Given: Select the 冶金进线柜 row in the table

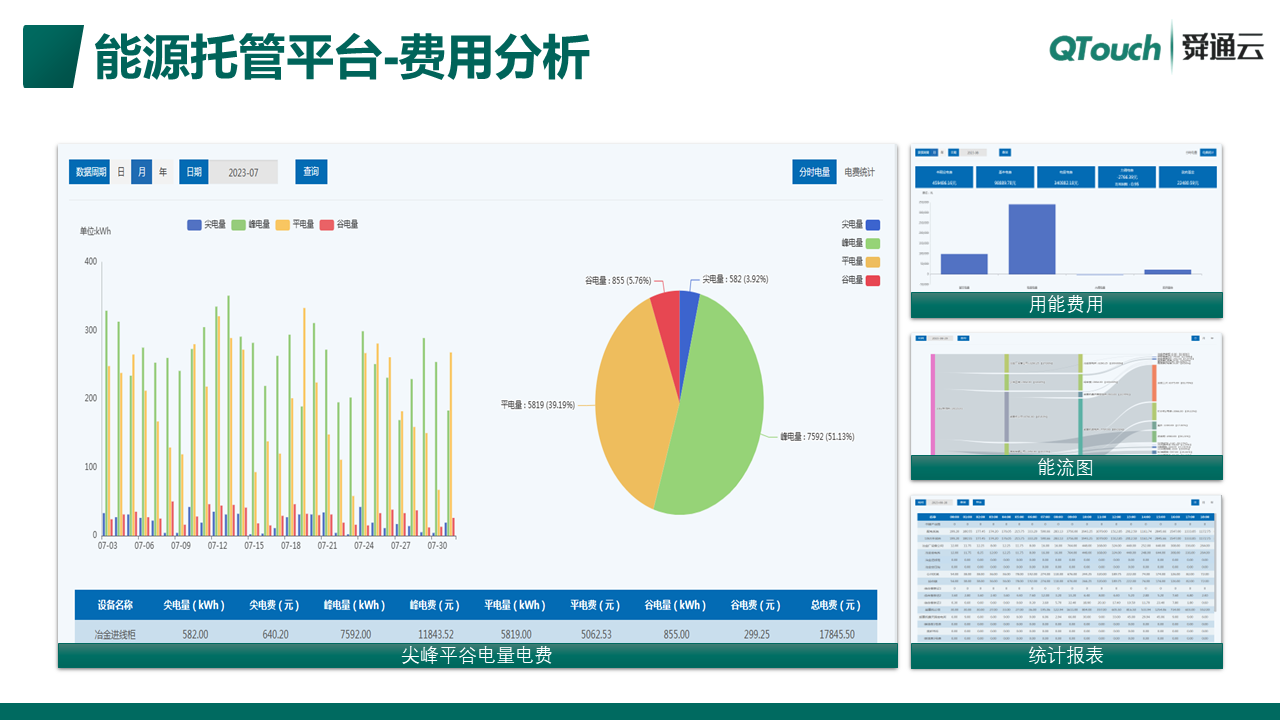Looking at the screenshot, I should tap(114, 634).
